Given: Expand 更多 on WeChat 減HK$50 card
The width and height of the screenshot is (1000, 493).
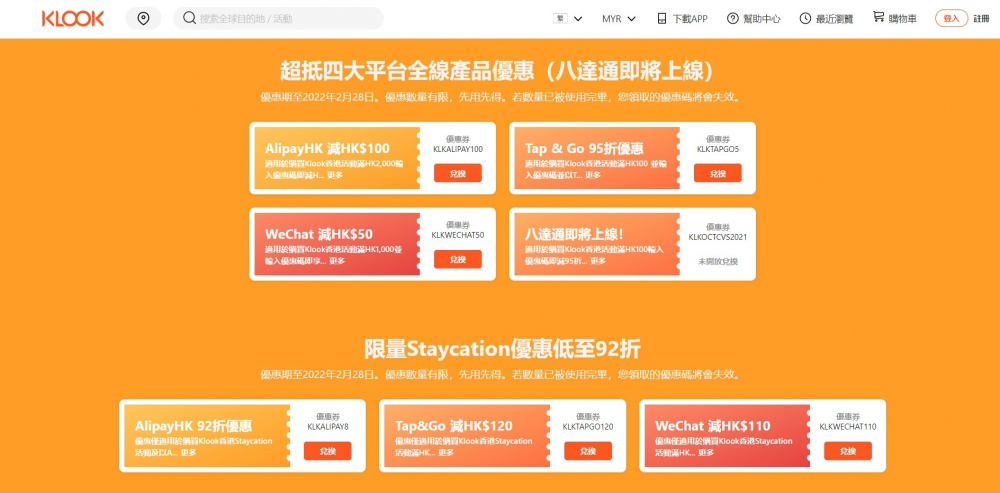Looking at the screenshot, I should 337,261.
